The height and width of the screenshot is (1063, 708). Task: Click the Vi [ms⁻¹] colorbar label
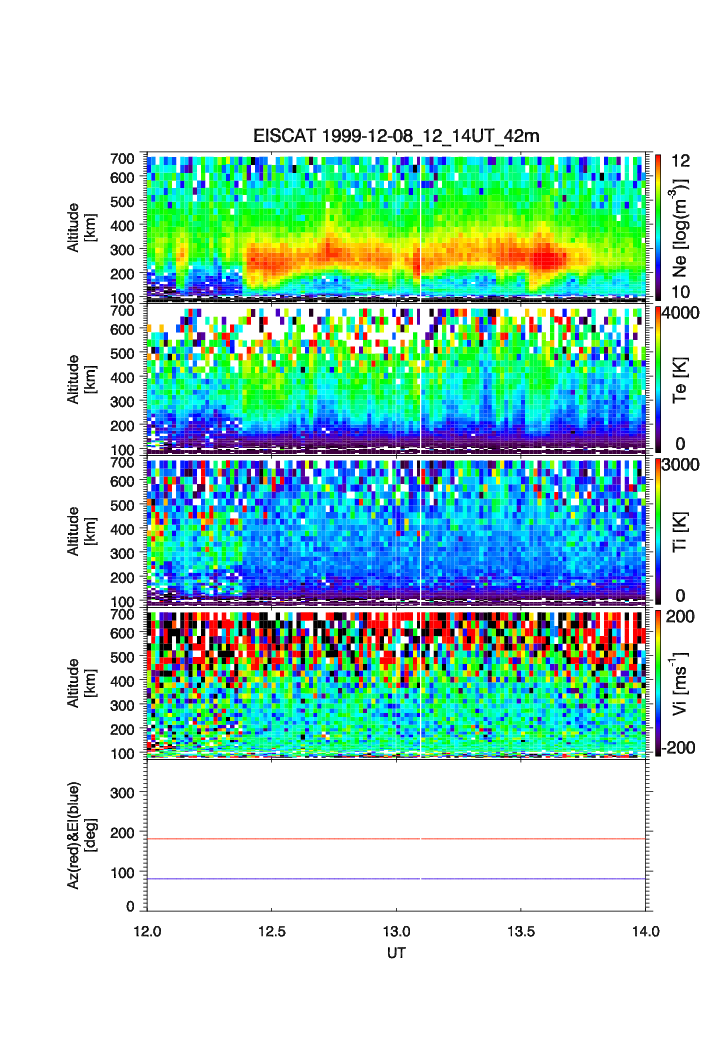click(x=687, y=682)
